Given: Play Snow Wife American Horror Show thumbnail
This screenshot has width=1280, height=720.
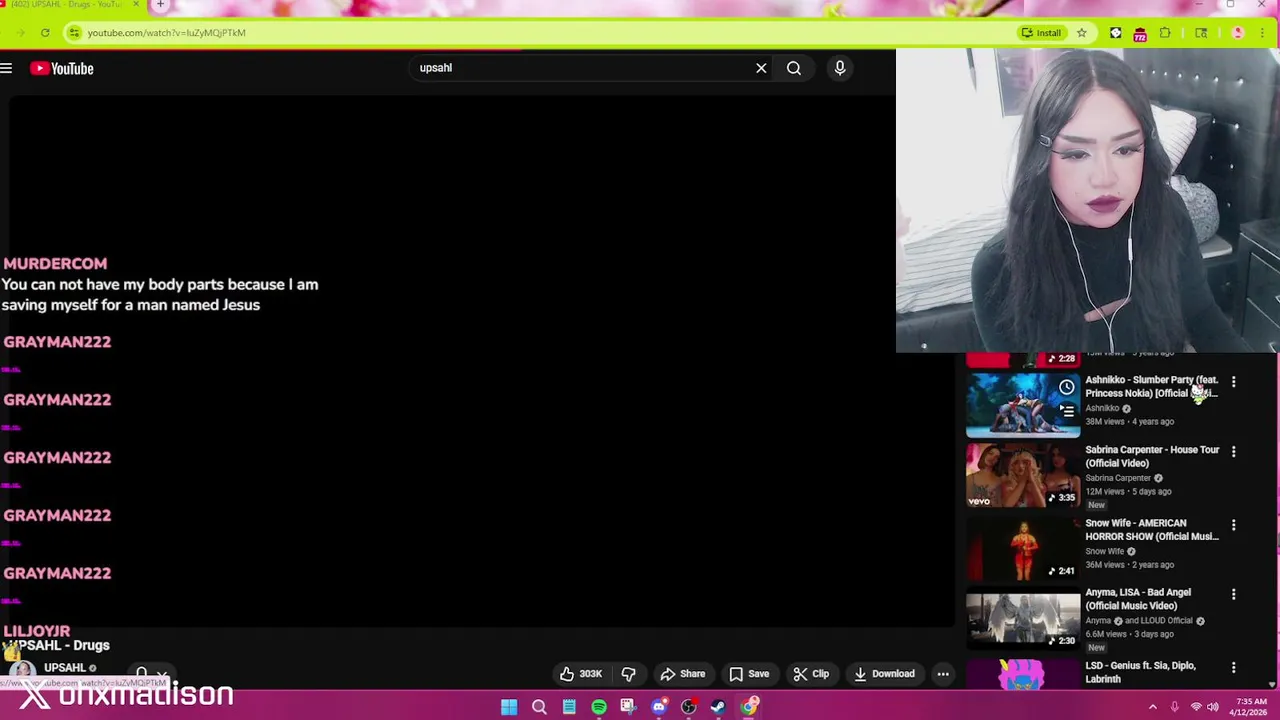Looking at the screenshot, I should (x=1022, y=549).
